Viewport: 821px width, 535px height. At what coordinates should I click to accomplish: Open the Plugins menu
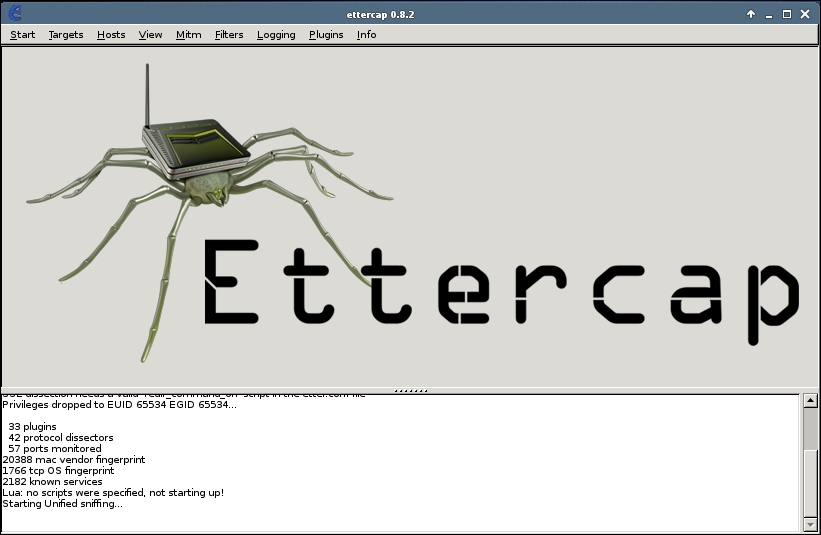[x=326, y=35]
